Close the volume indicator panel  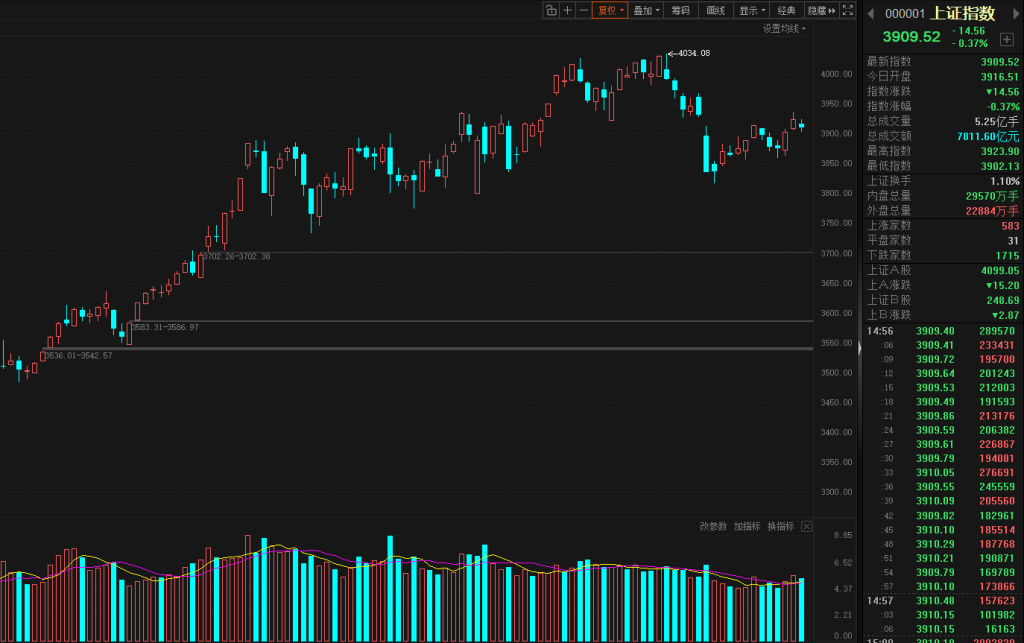pyautogui.click(x=807, y=526)
